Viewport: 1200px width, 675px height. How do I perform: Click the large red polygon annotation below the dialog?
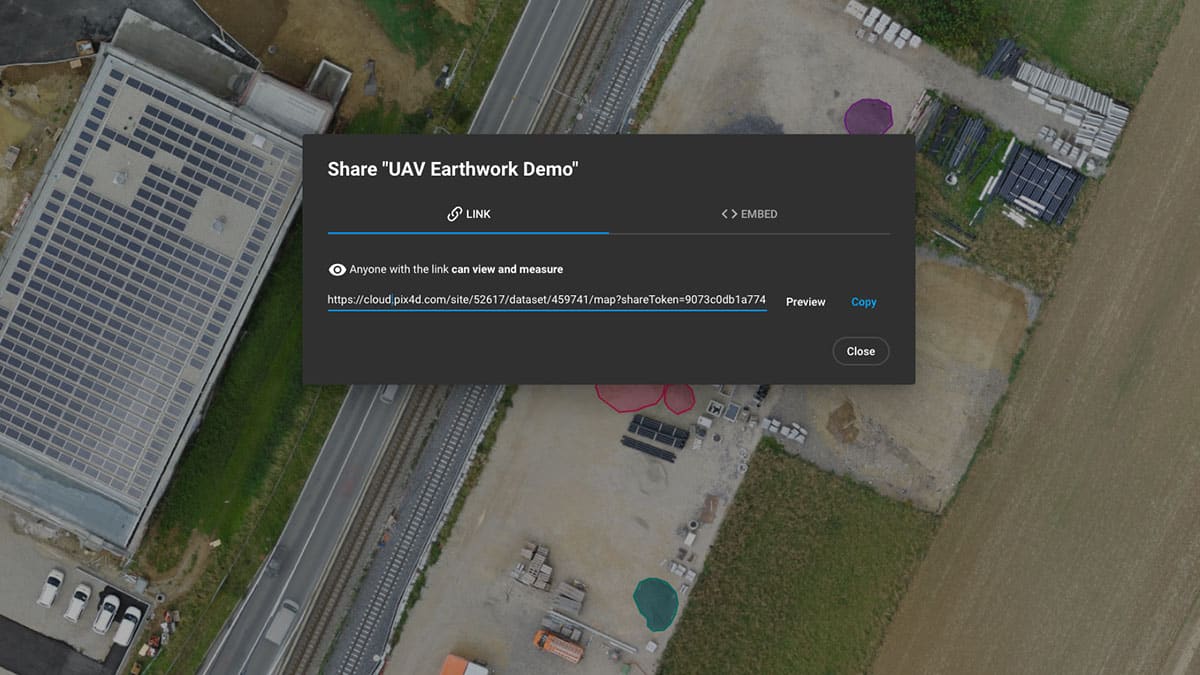point(628,395)
